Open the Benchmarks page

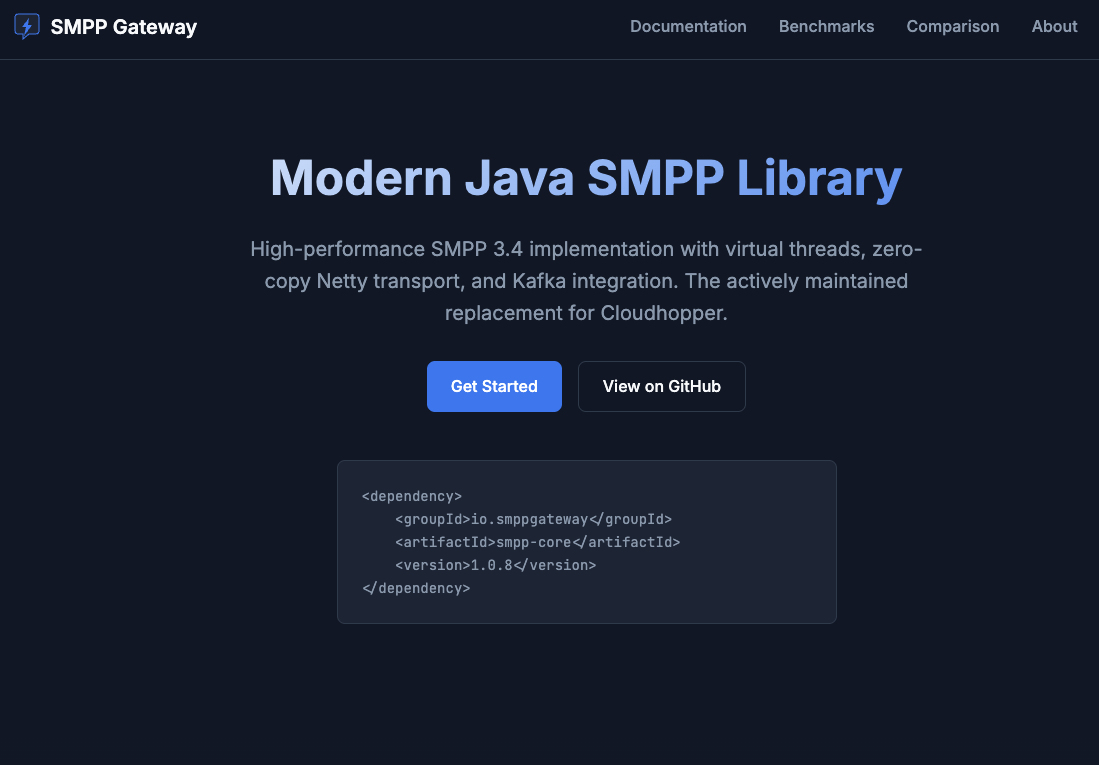[826, 27]
